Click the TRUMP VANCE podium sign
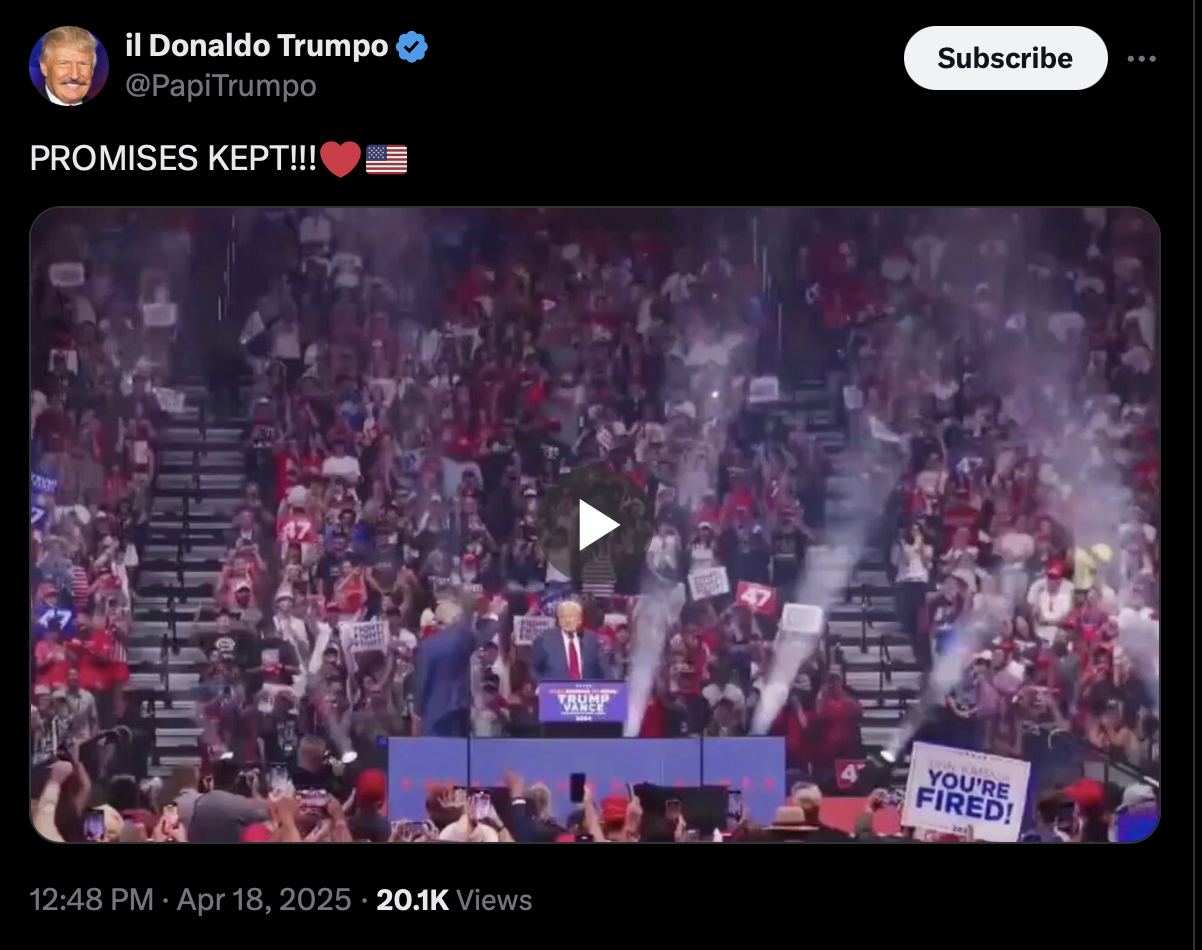Image resolution: width=1202 pixels, height=950 pixels. tap(582, 702)
